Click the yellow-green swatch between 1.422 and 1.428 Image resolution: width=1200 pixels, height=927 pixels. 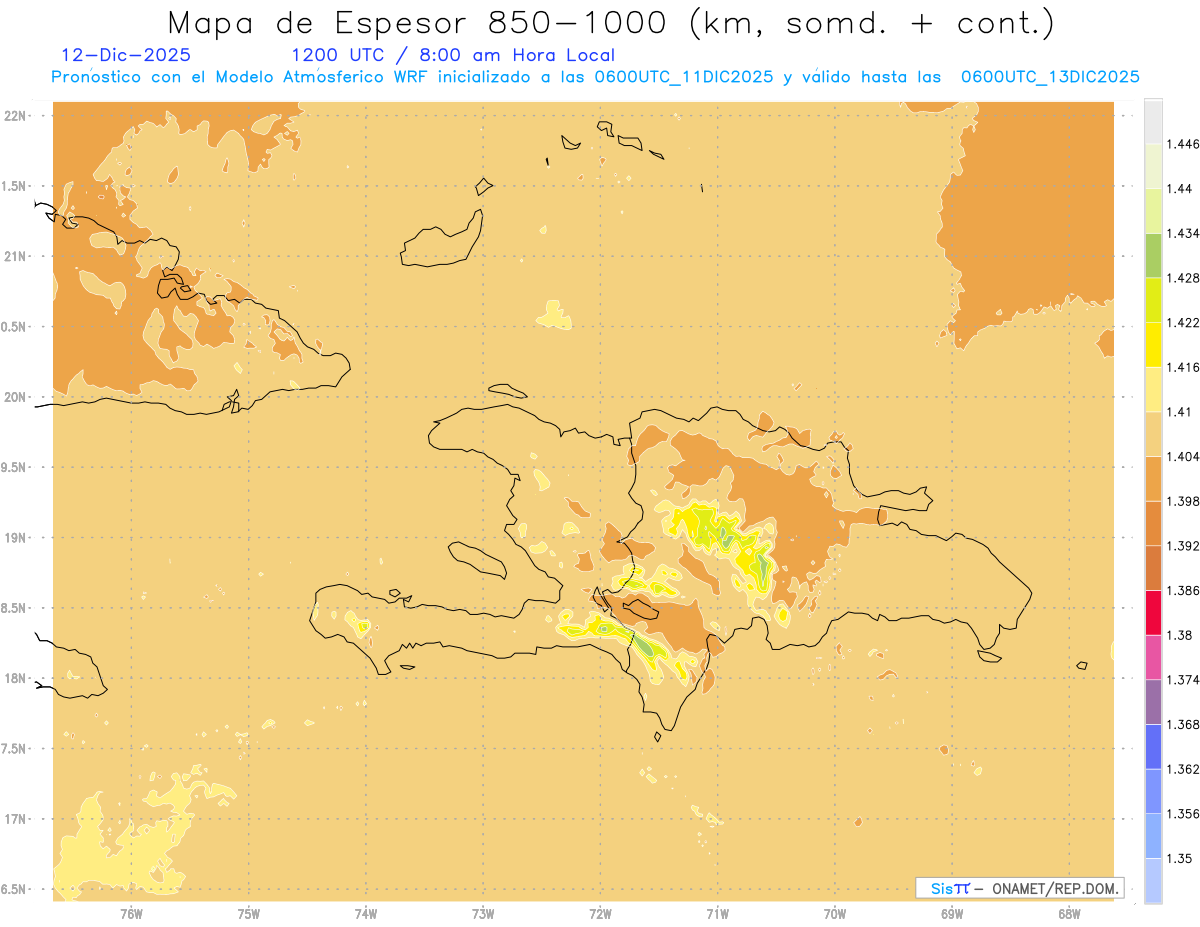coord(1153,300)
